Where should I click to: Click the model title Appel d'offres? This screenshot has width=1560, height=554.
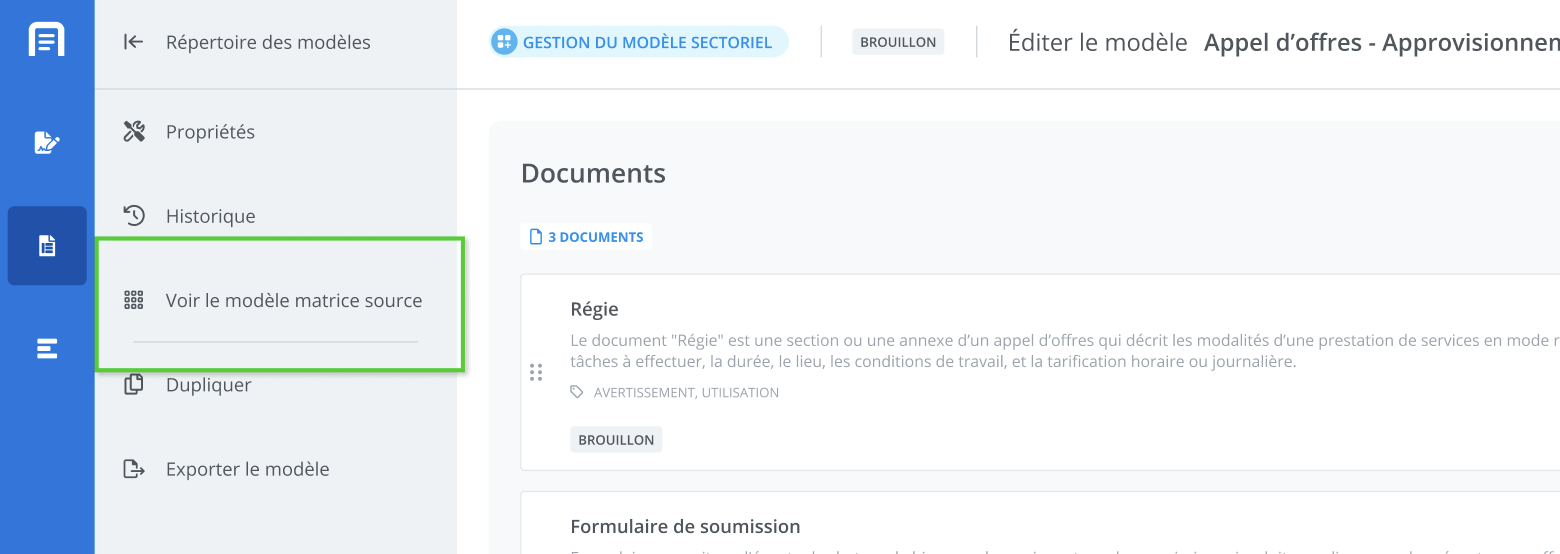point(1380,43)
